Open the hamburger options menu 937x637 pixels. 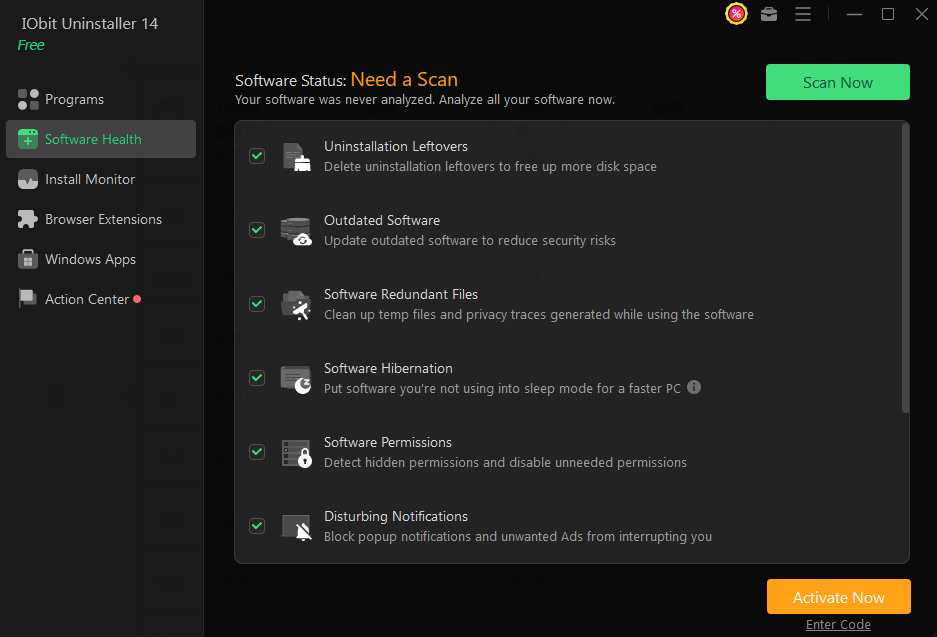pos(803,14)
